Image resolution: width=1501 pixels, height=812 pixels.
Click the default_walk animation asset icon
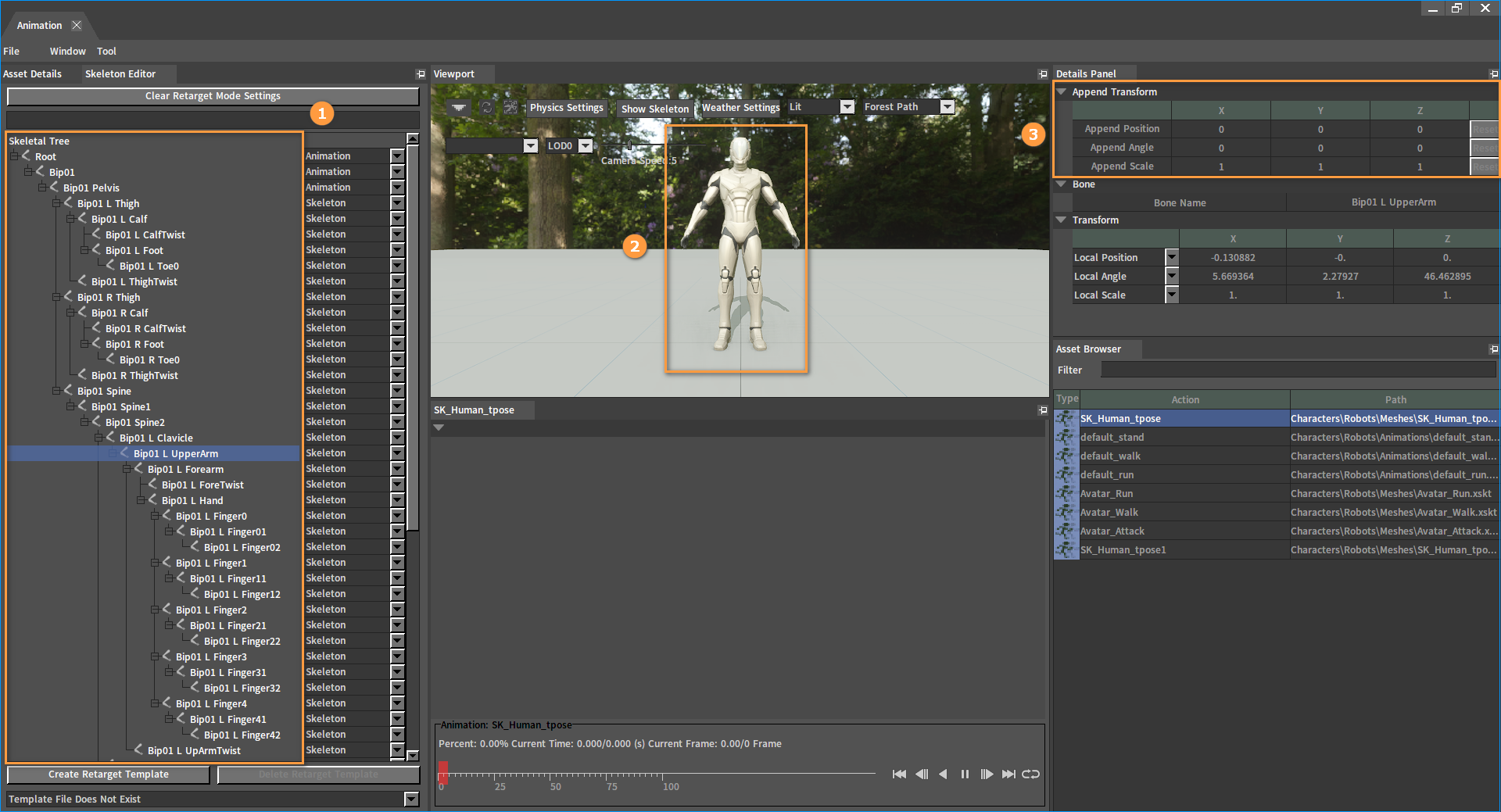click(x=1066, y=456)
